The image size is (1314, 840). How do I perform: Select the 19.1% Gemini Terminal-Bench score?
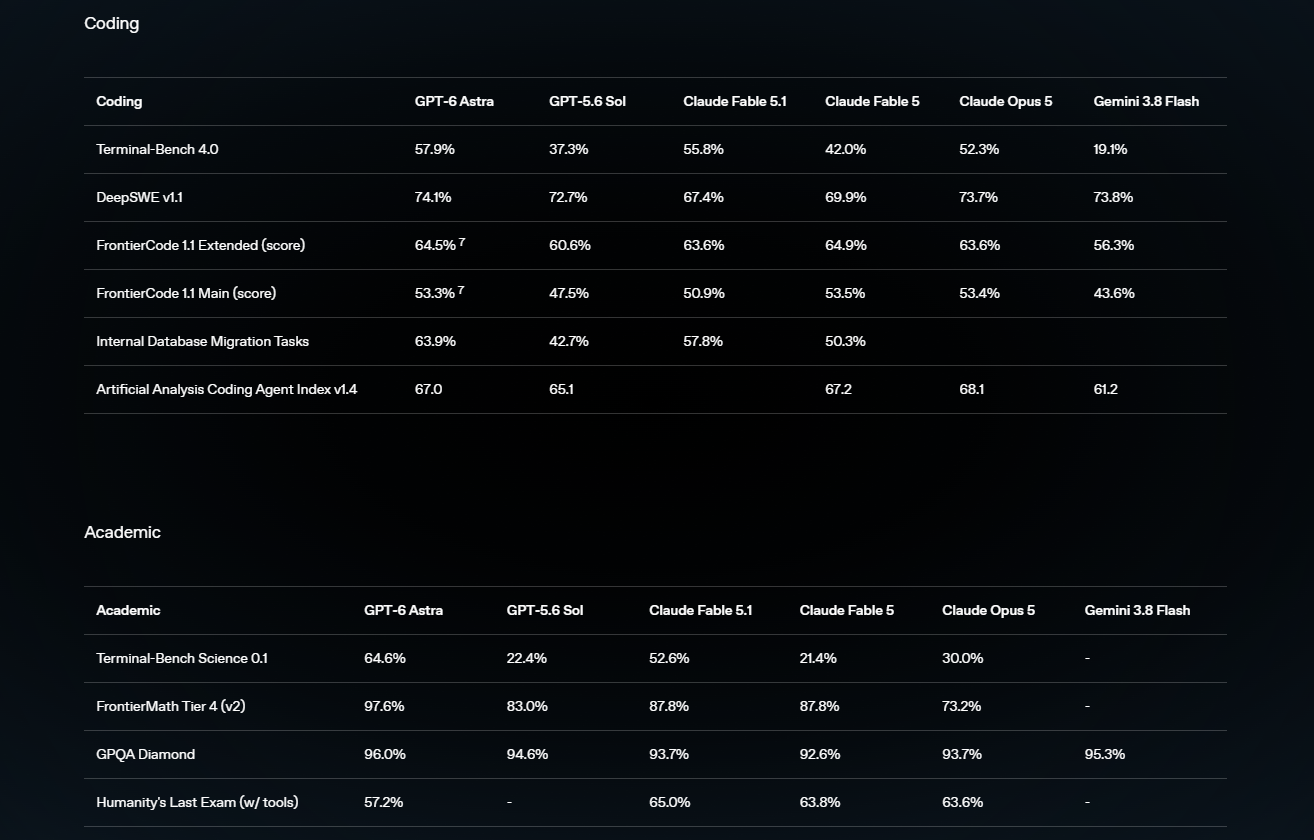(x=1110, y=149)
